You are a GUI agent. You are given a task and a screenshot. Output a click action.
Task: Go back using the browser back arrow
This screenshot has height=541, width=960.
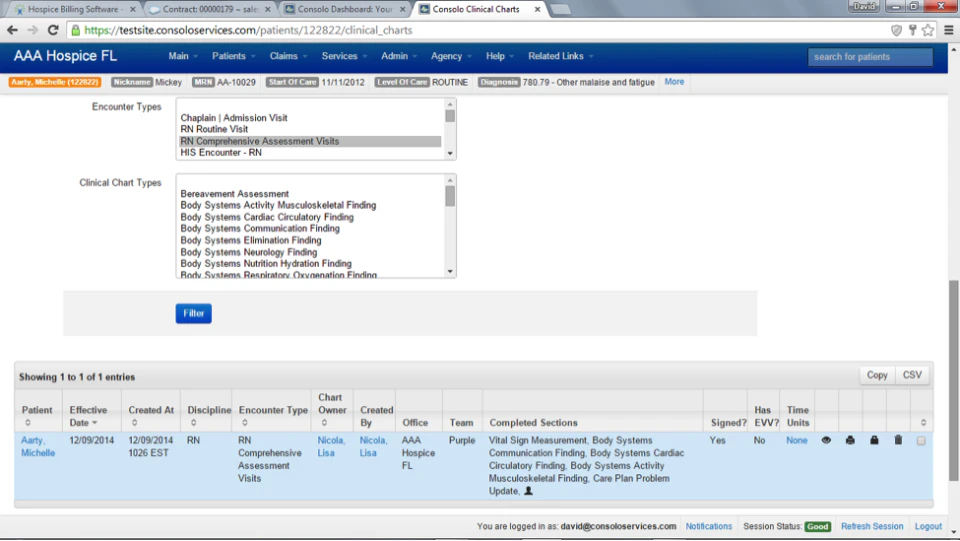[x=13, y=30]
